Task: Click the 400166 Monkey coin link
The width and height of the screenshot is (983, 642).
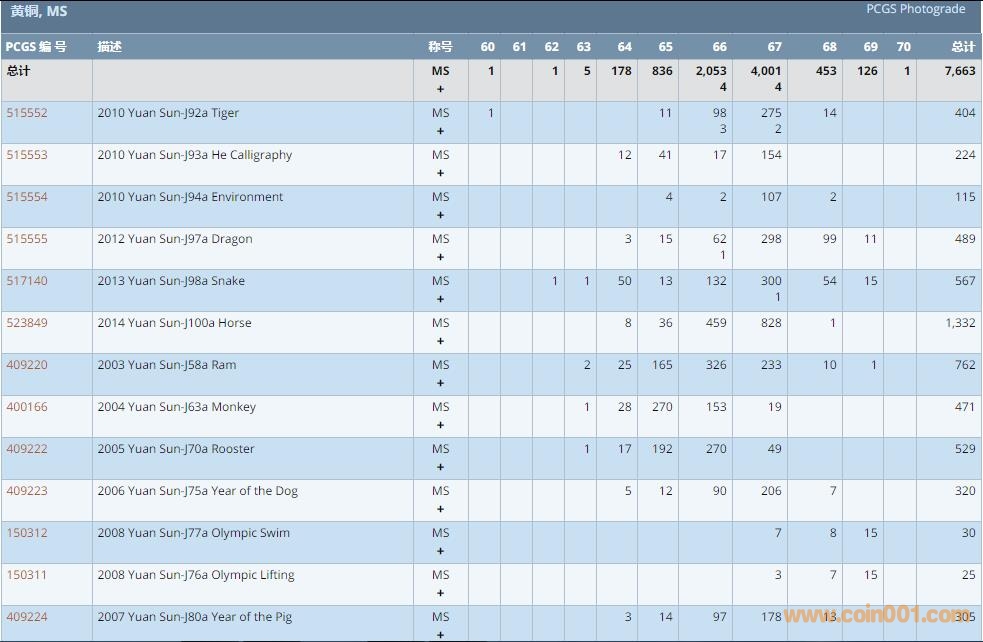Action: (x=27, y=407)
